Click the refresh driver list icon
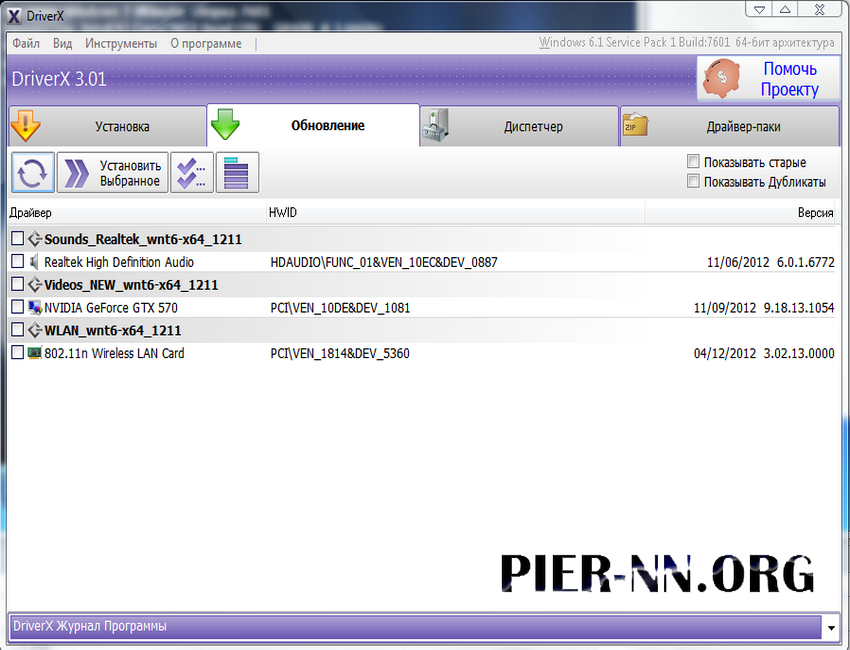This screenshot has width=850, height=650. click(x=33, y=173)
